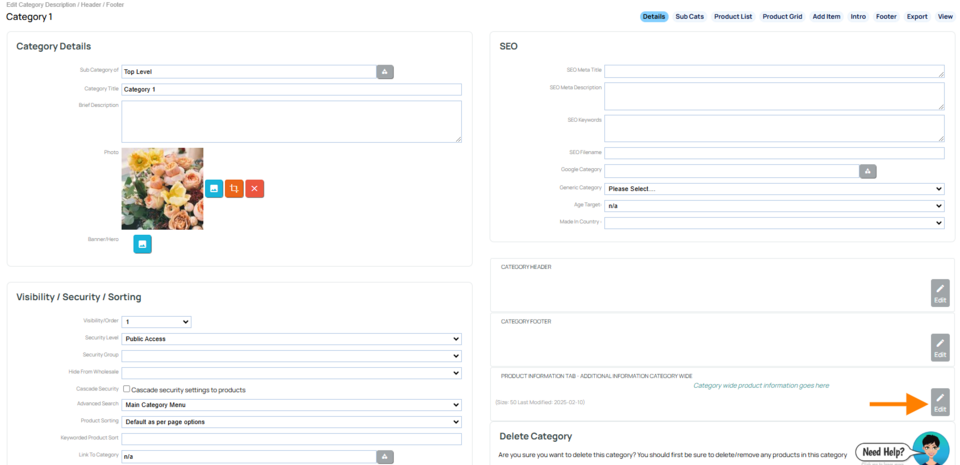Click the SEO Keywords text area
This screenshot has width=960, height=465.
[774, 128]
